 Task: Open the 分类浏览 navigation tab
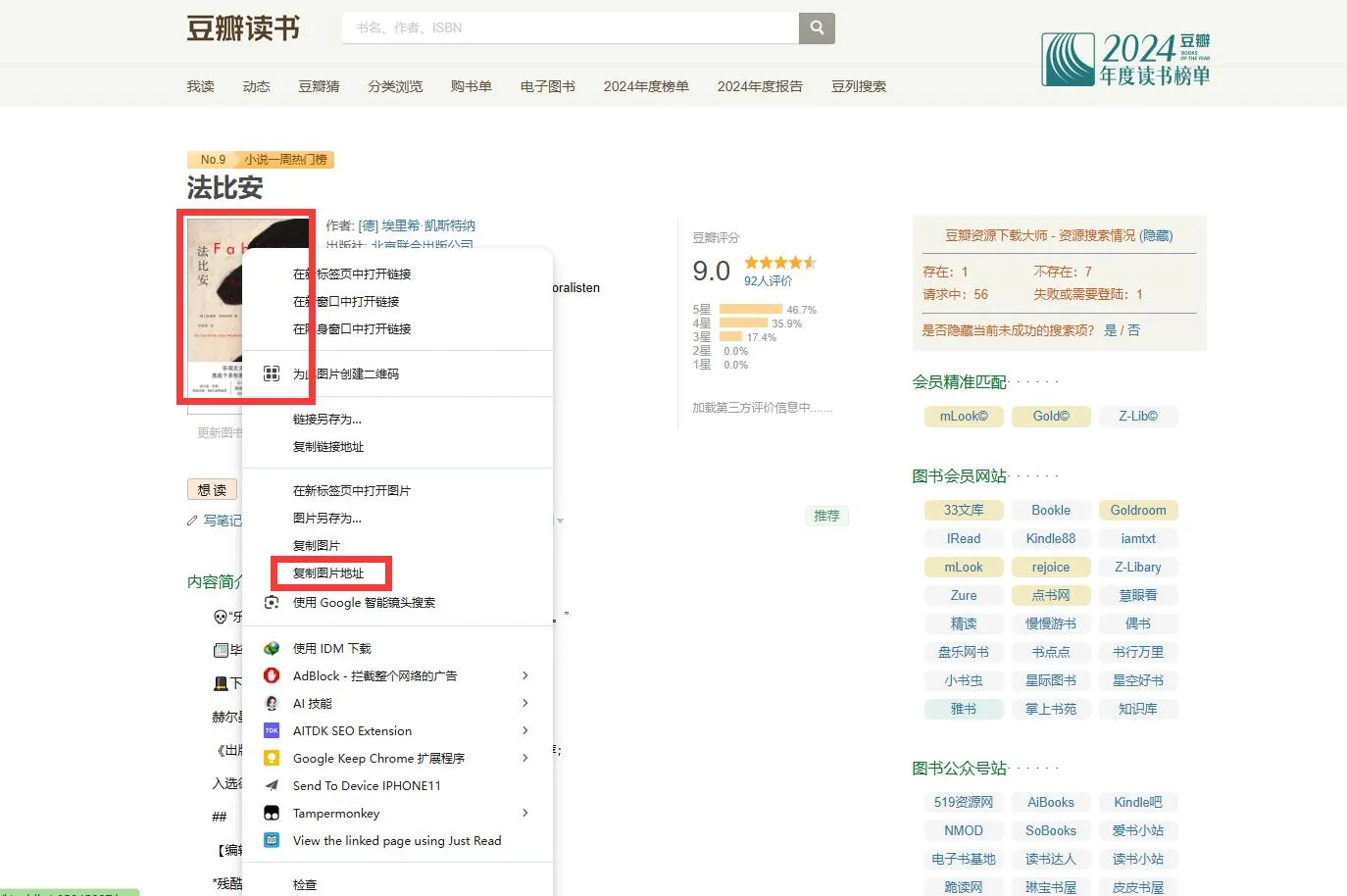(395, 86)
